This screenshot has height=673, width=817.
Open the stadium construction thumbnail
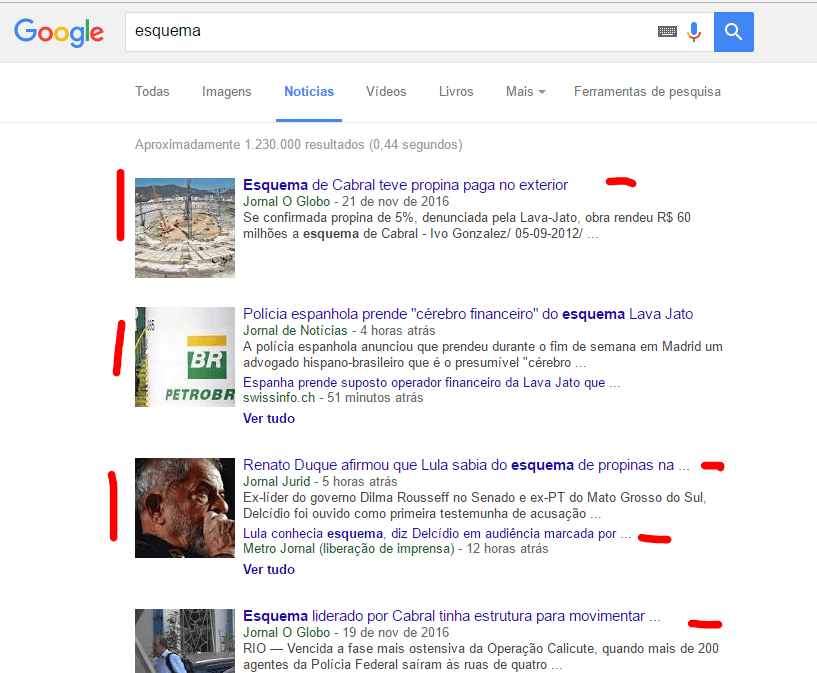coord(185,228)
